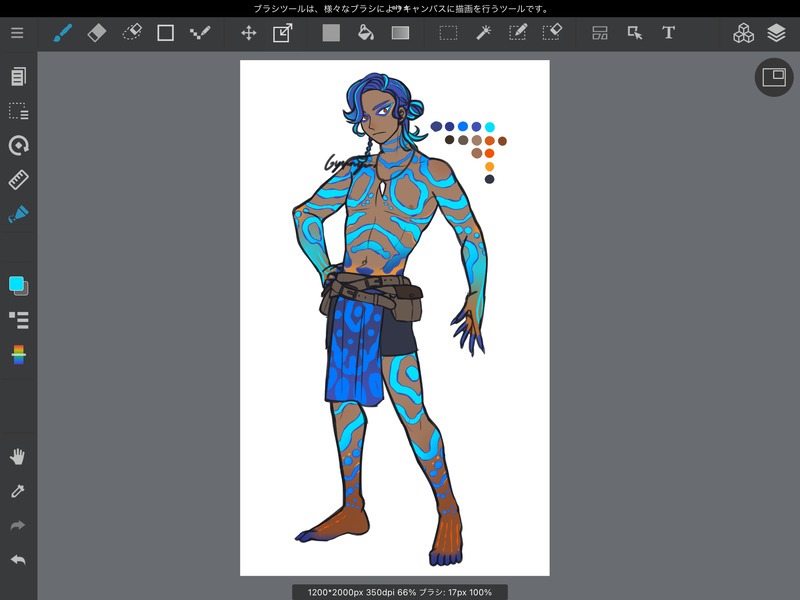Open the canvas rotation control
Screen dimensions: 800x600
[18, 145]
